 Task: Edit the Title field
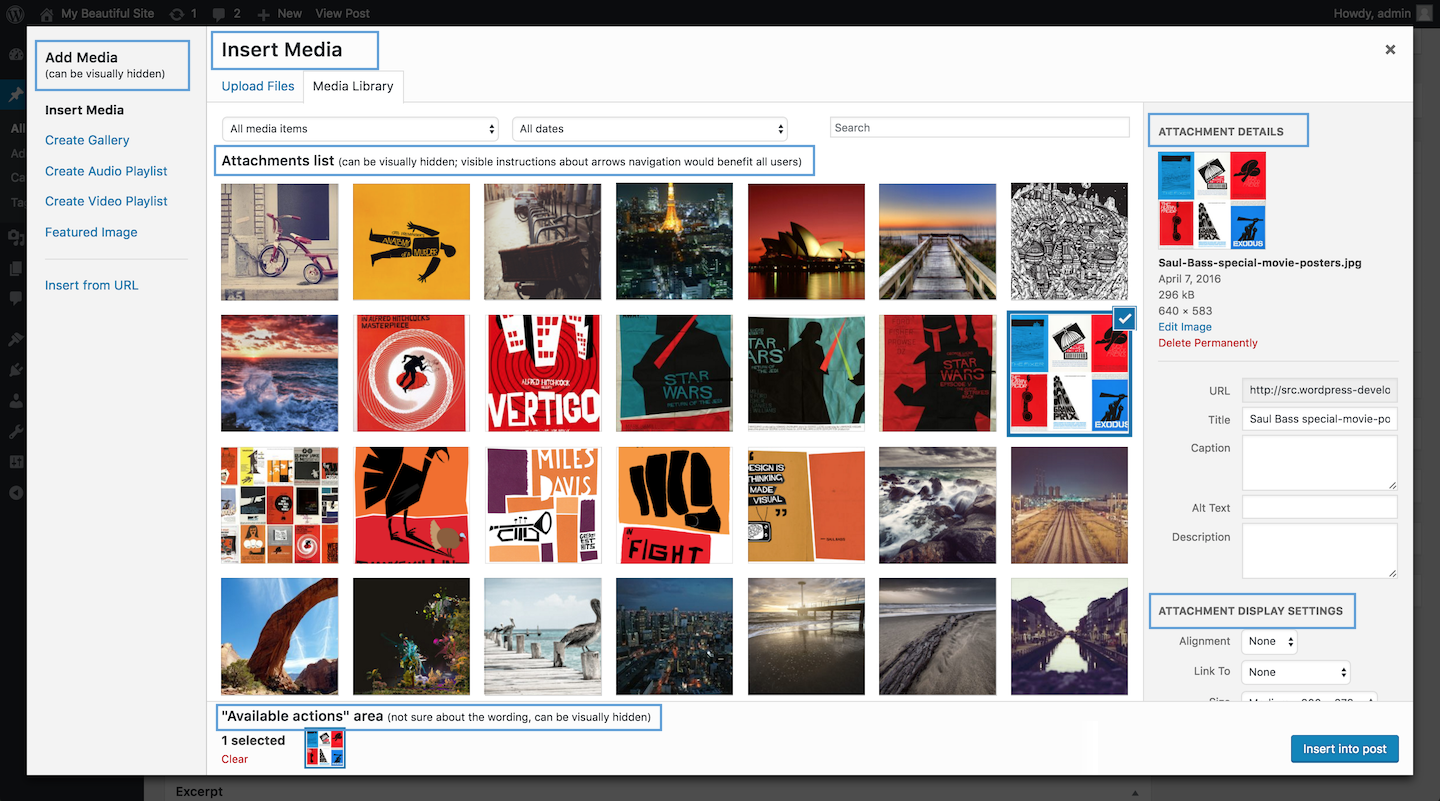(1319, 419)
